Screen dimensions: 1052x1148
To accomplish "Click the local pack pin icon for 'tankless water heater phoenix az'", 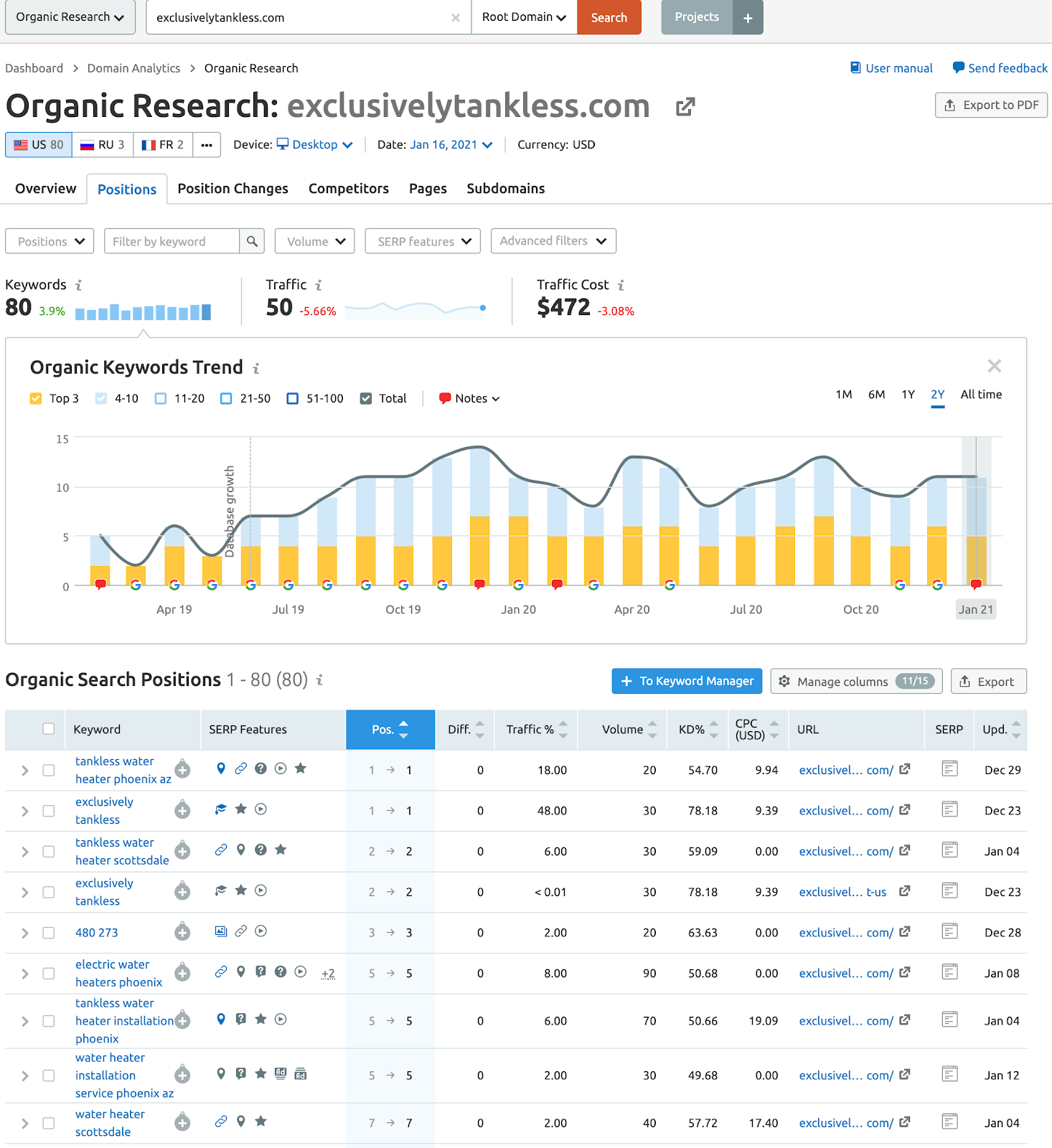I will click(x=221, y=768).
